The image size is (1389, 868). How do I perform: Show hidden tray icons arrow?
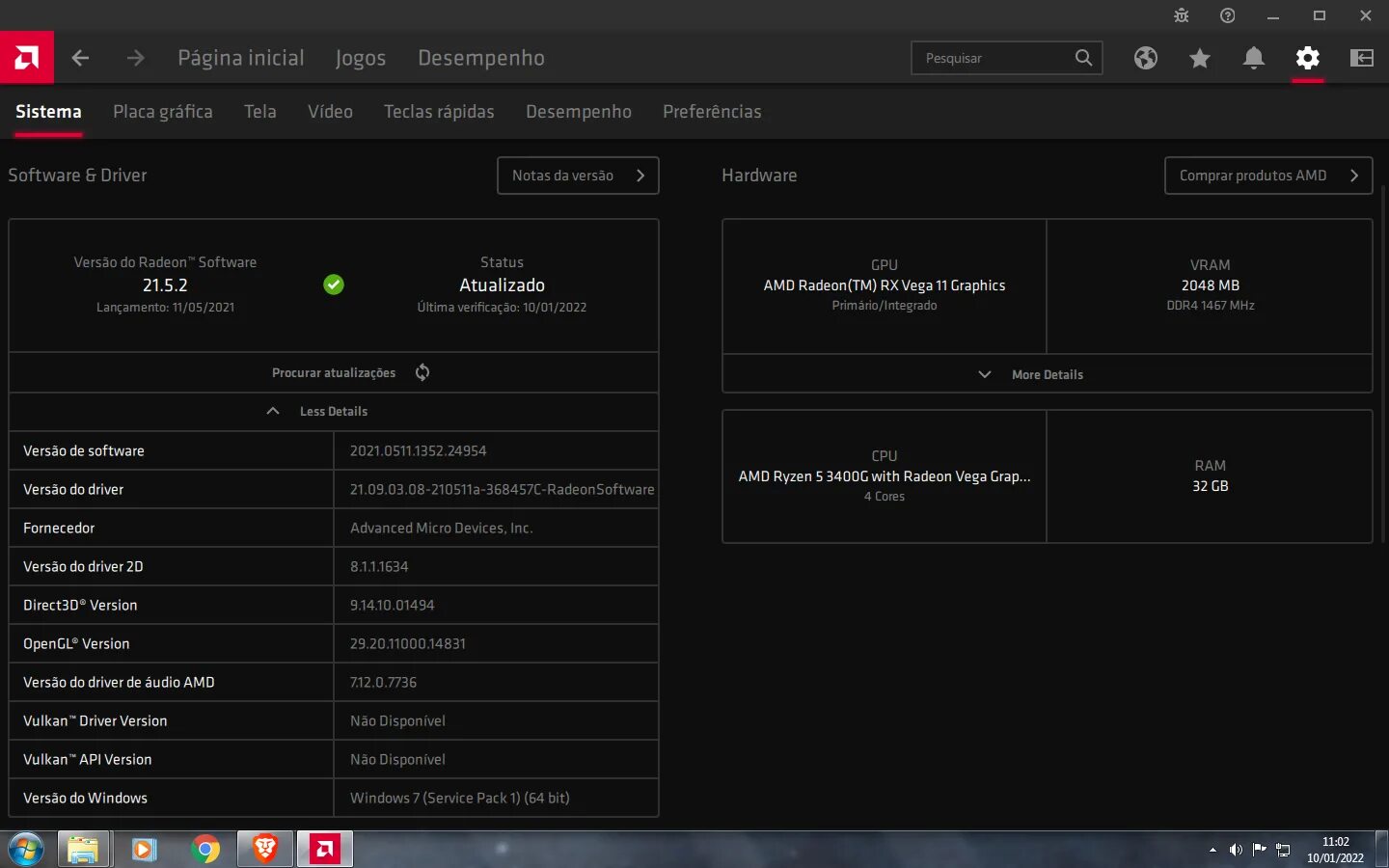[x=1212, y=850]
